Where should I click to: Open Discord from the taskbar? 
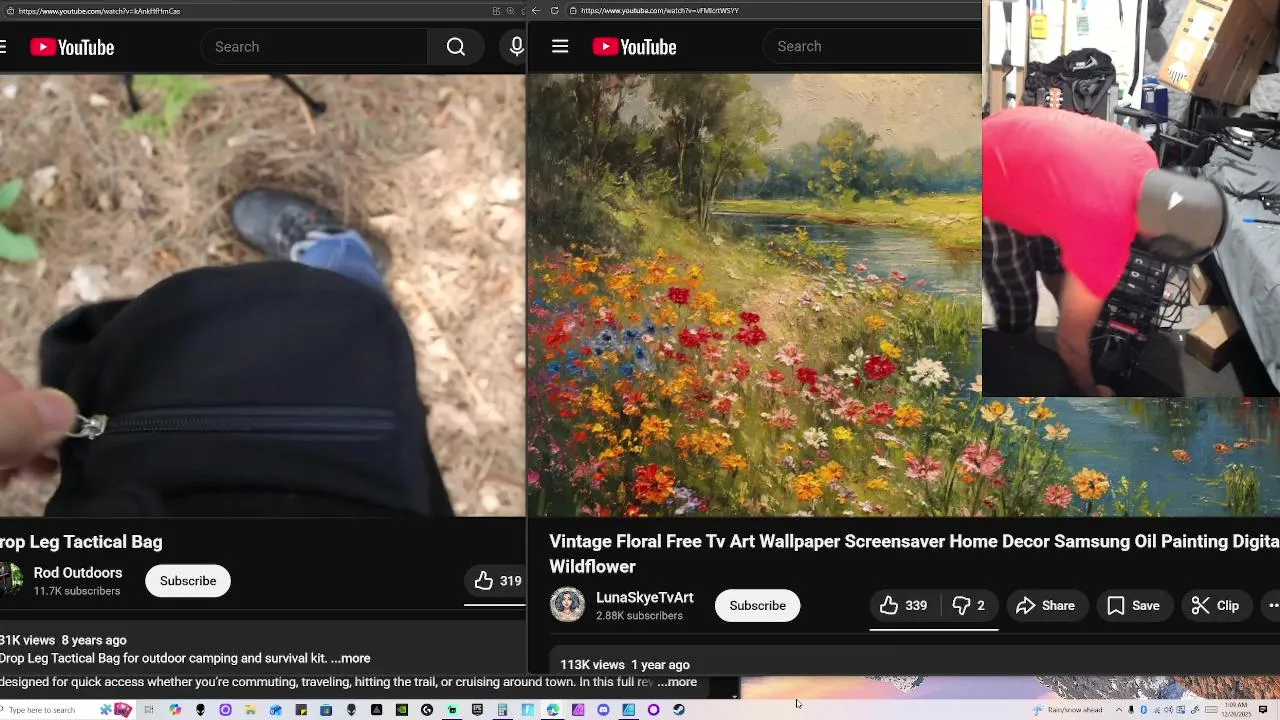tap(603, 710)
